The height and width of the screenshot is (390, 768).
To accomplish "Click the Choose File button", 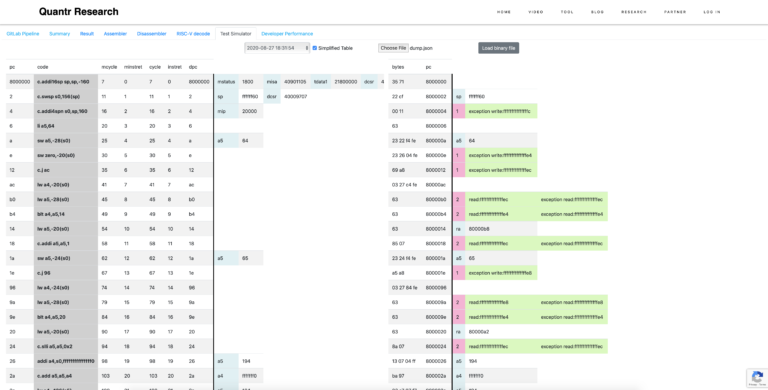I will (x=393, y=48).
